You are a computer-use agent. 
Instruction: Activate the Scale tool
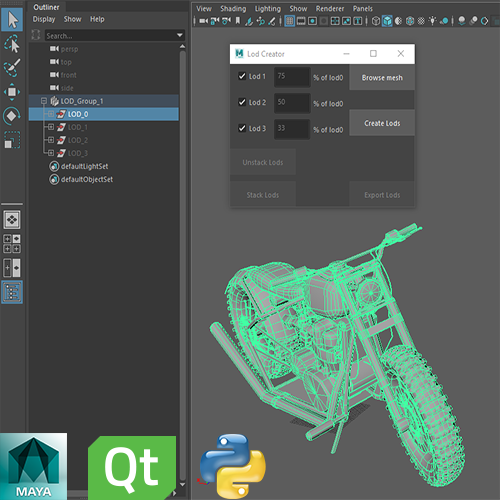(12, 140)
